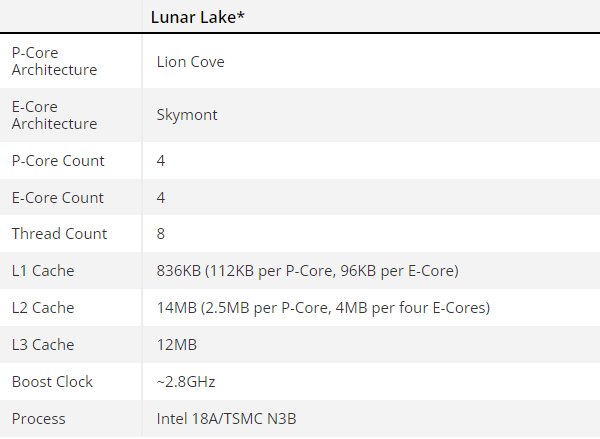The width and height of the screenshot is (600, 439).
Task: Select the E-Core Architecture row label
Action: click(x=54, y=115)
